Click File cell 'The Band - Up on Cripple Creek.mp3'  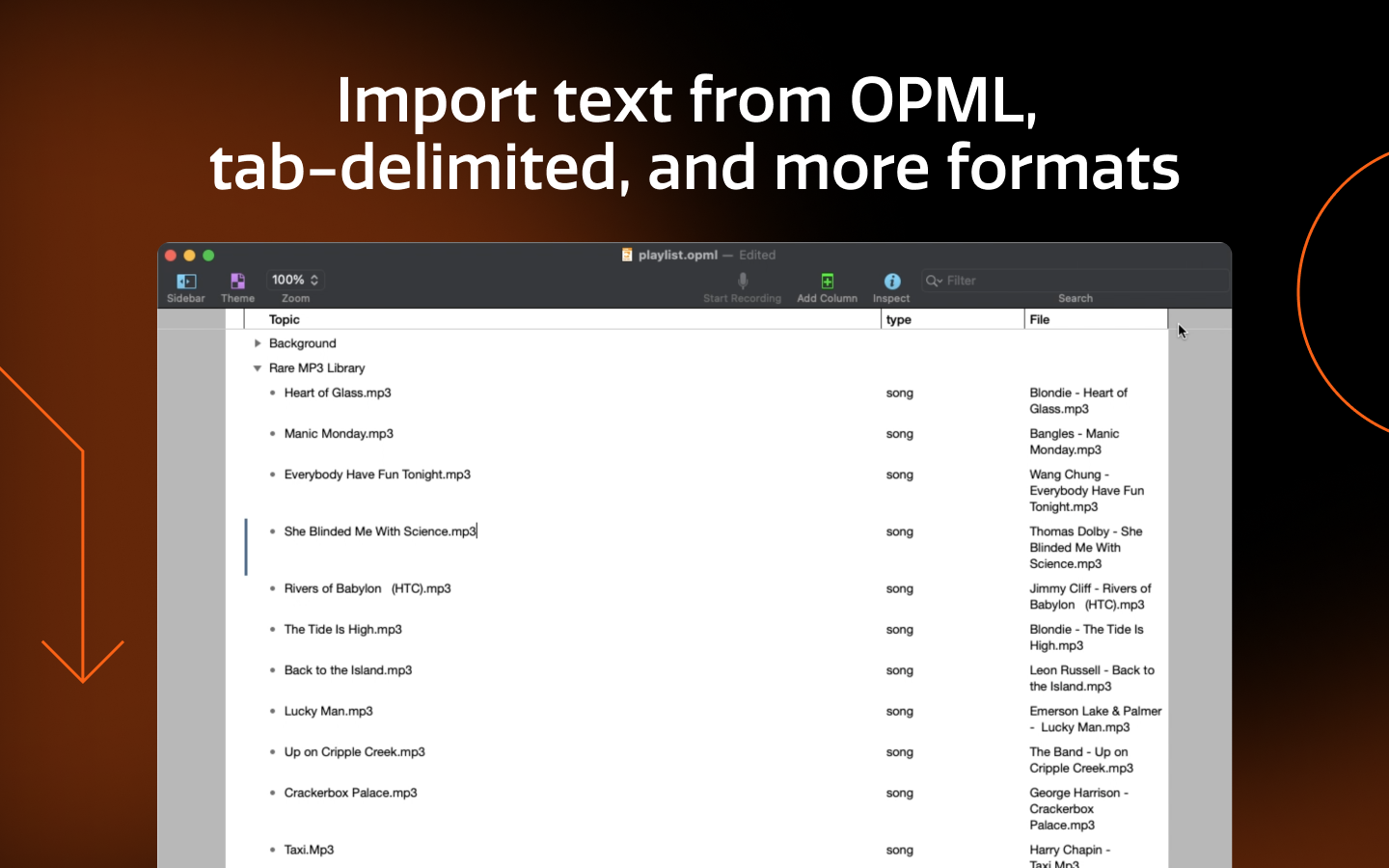click(x=1081, y=760)
